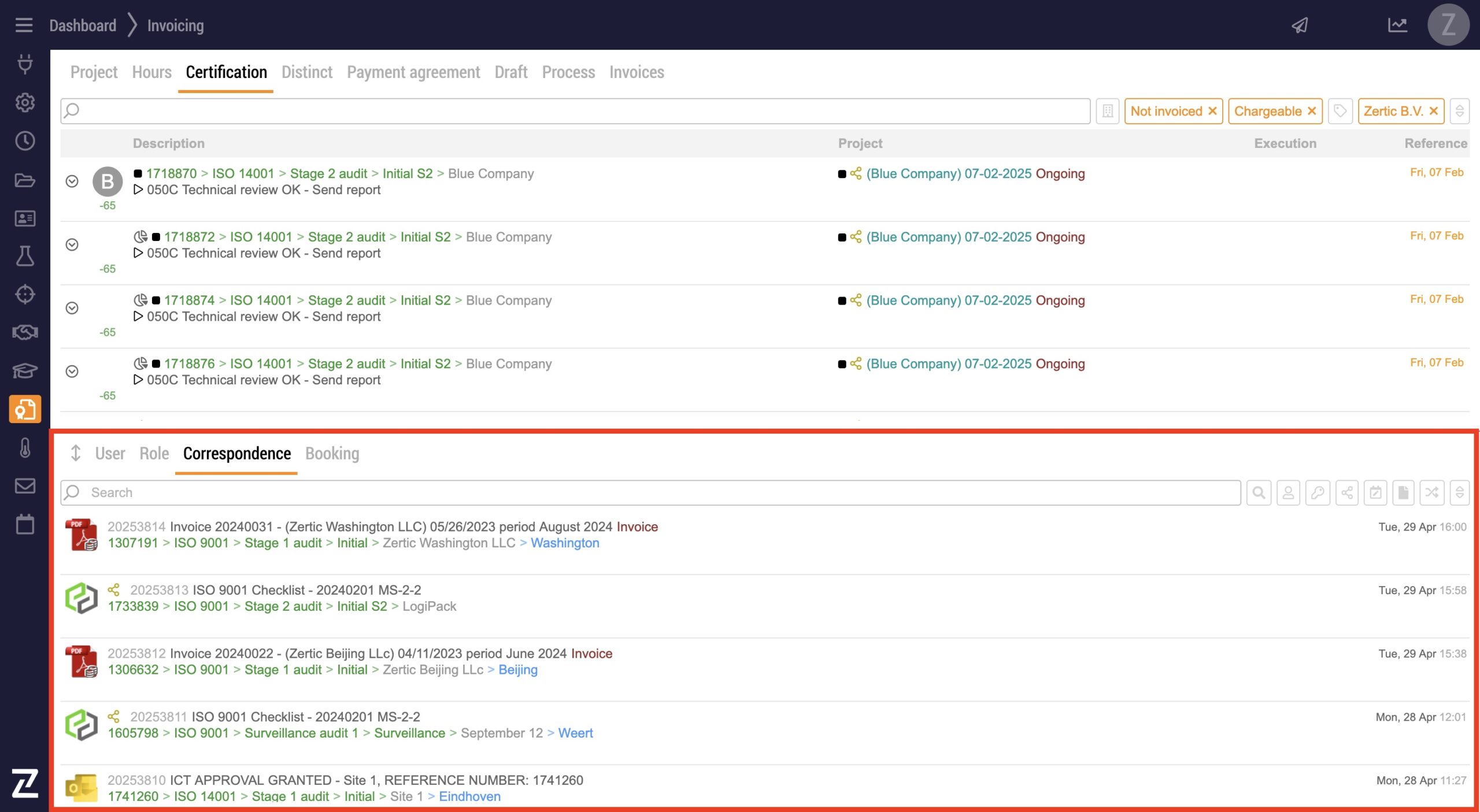Screen dimensions: 1480x812
Task: Remove the Not invoiced filter chip
Action: (1212, 111)
